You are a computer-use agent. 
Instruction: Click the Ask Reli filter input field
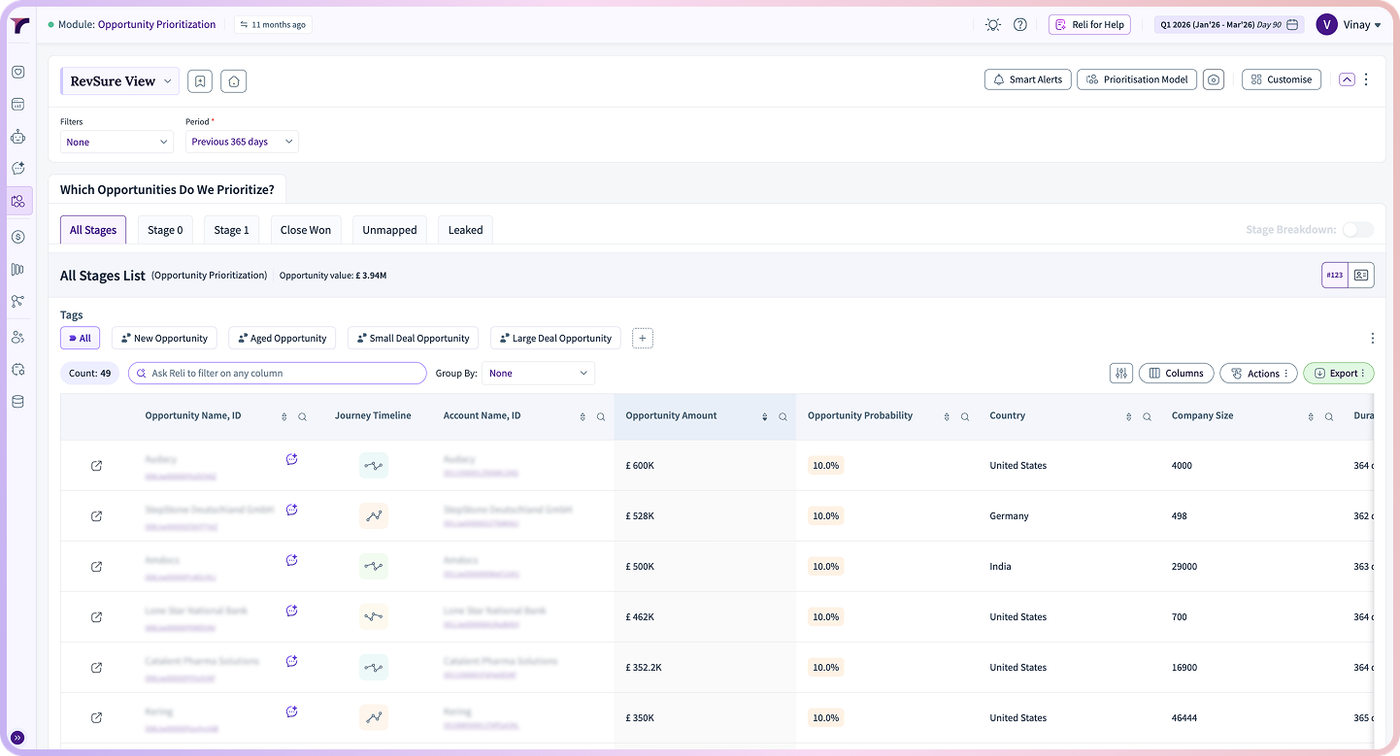[x=277, y=373]
